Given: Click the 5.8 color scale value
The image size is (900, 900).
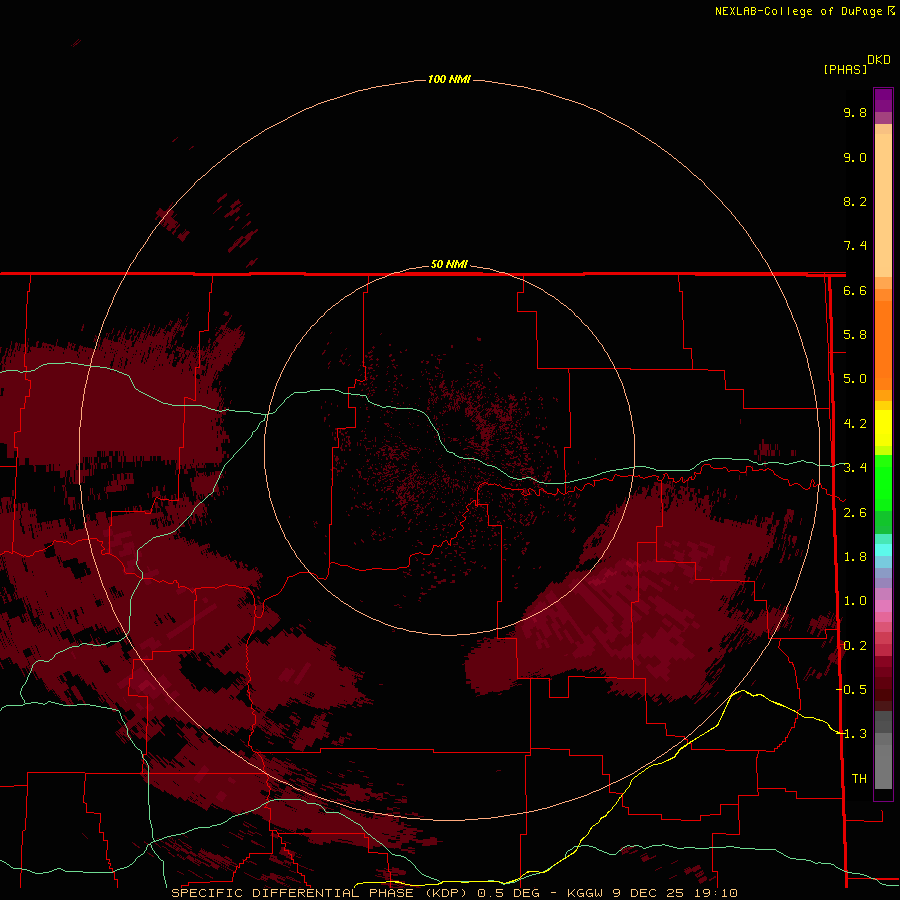Looking at the screenshot, I should click(x=855, y=335).
